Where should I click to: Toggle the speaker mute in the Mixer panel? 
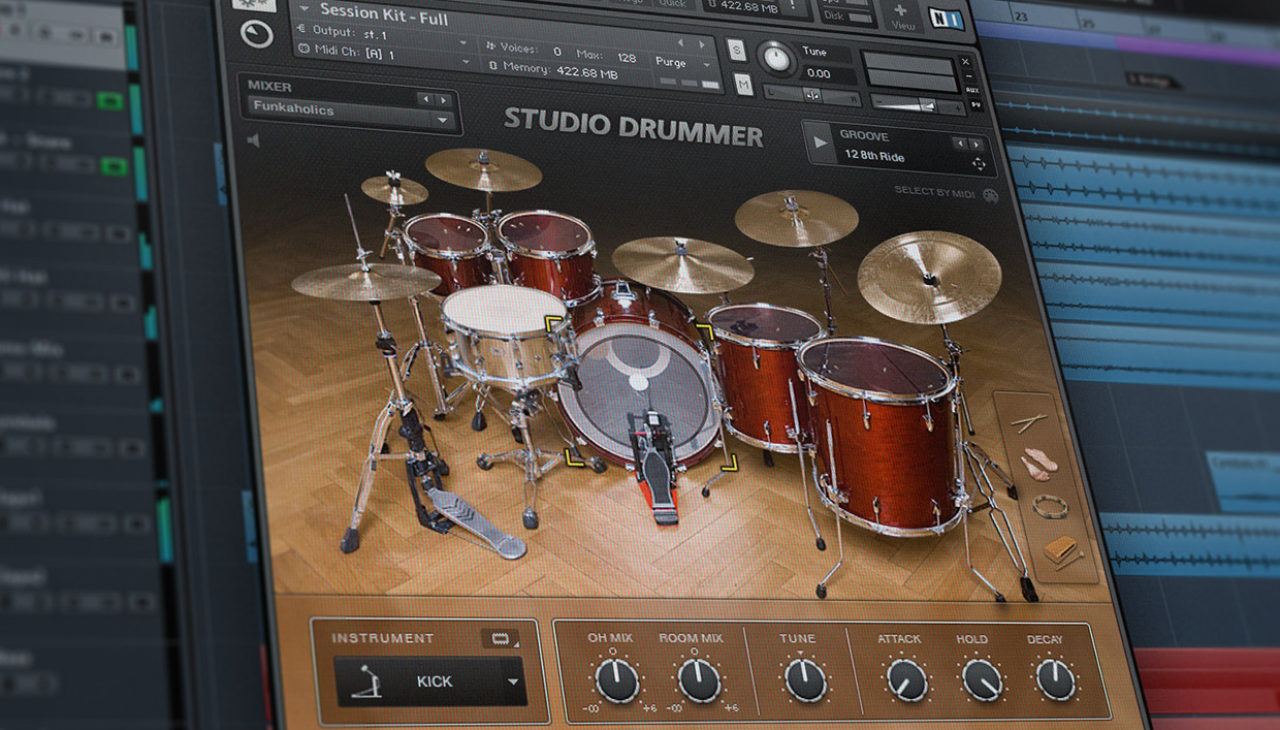tap(256, 139)
